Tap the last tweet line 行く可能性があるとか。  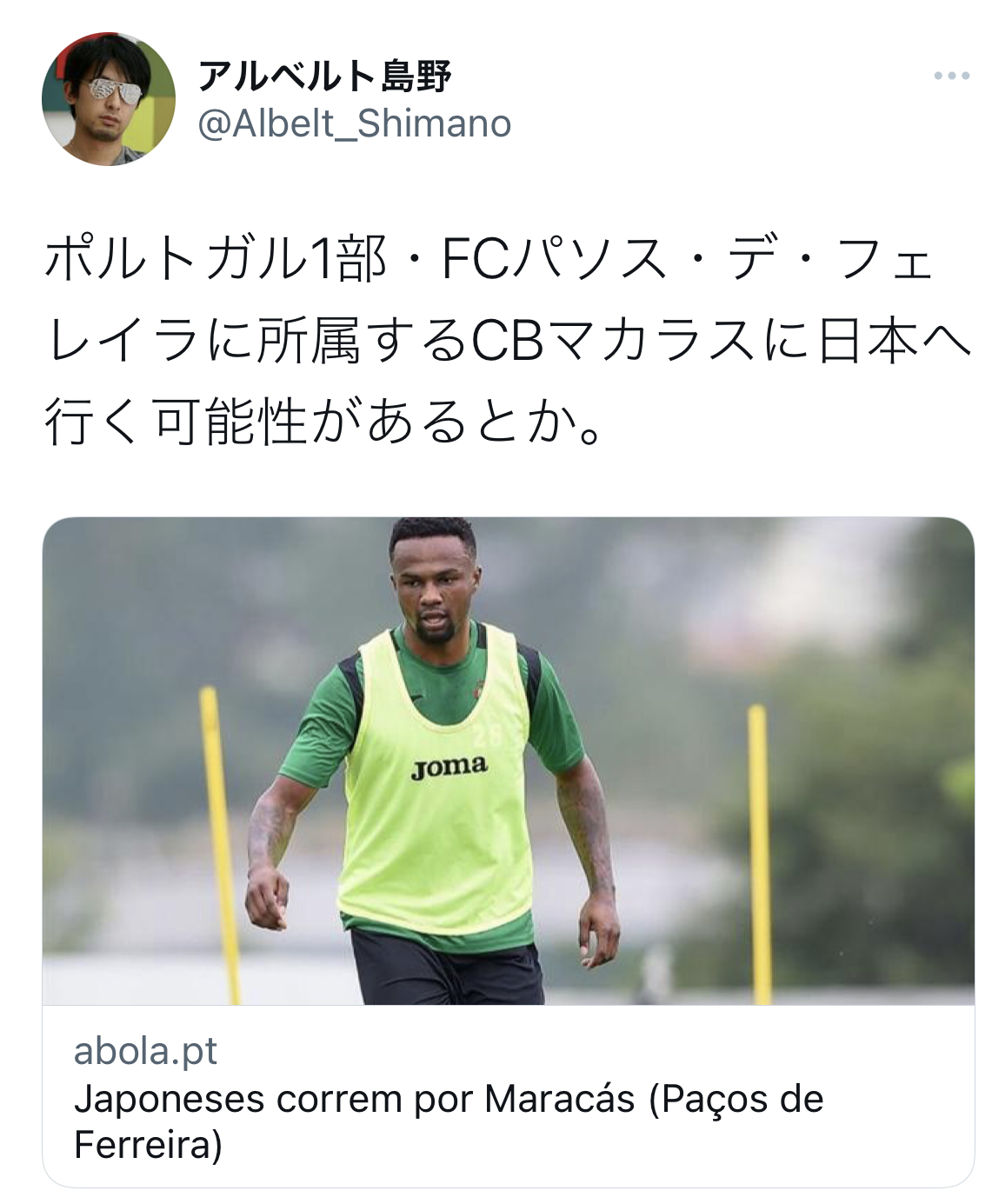323,422
